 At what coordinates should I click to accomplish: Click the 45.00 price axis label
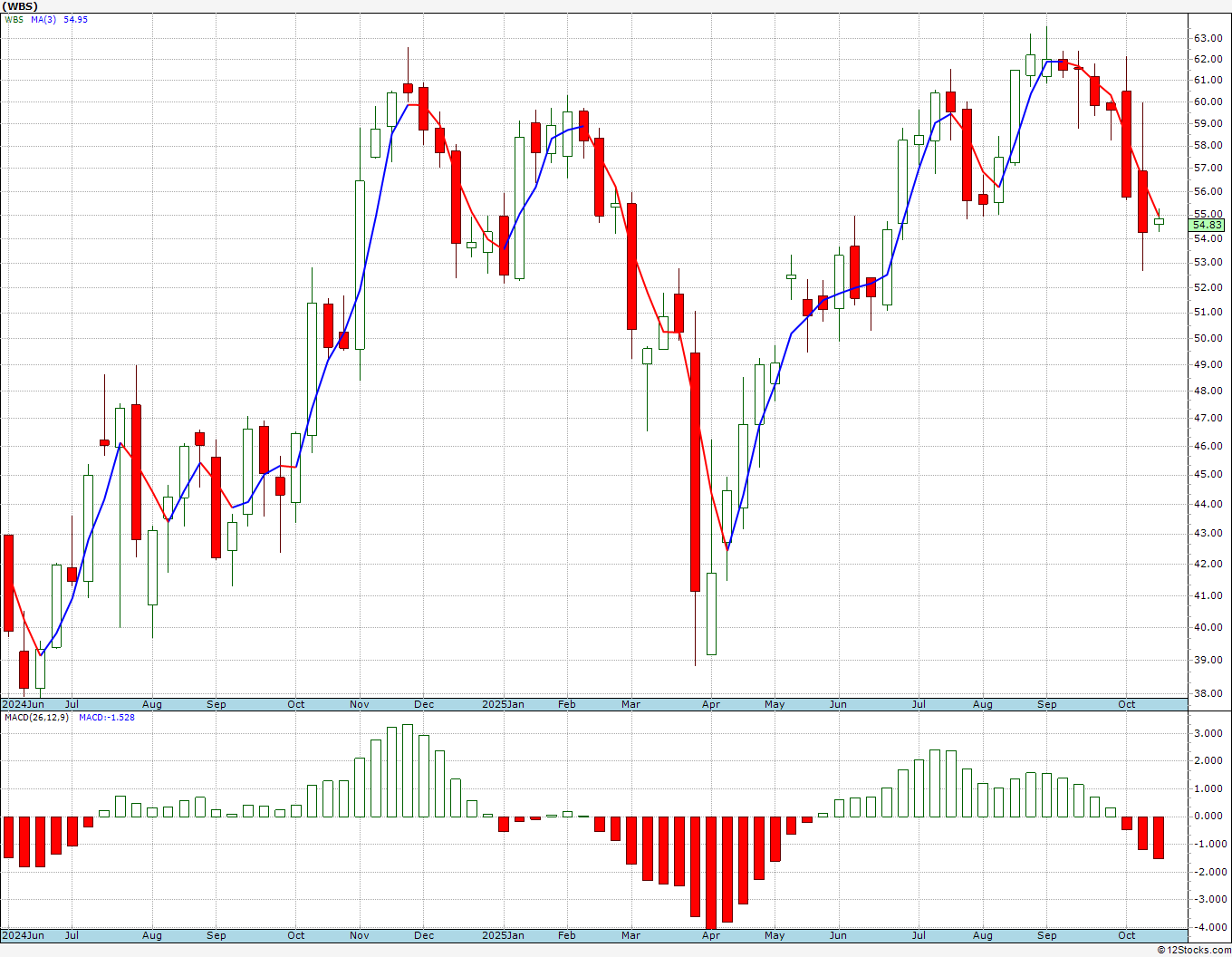[x=1208, y=474]
